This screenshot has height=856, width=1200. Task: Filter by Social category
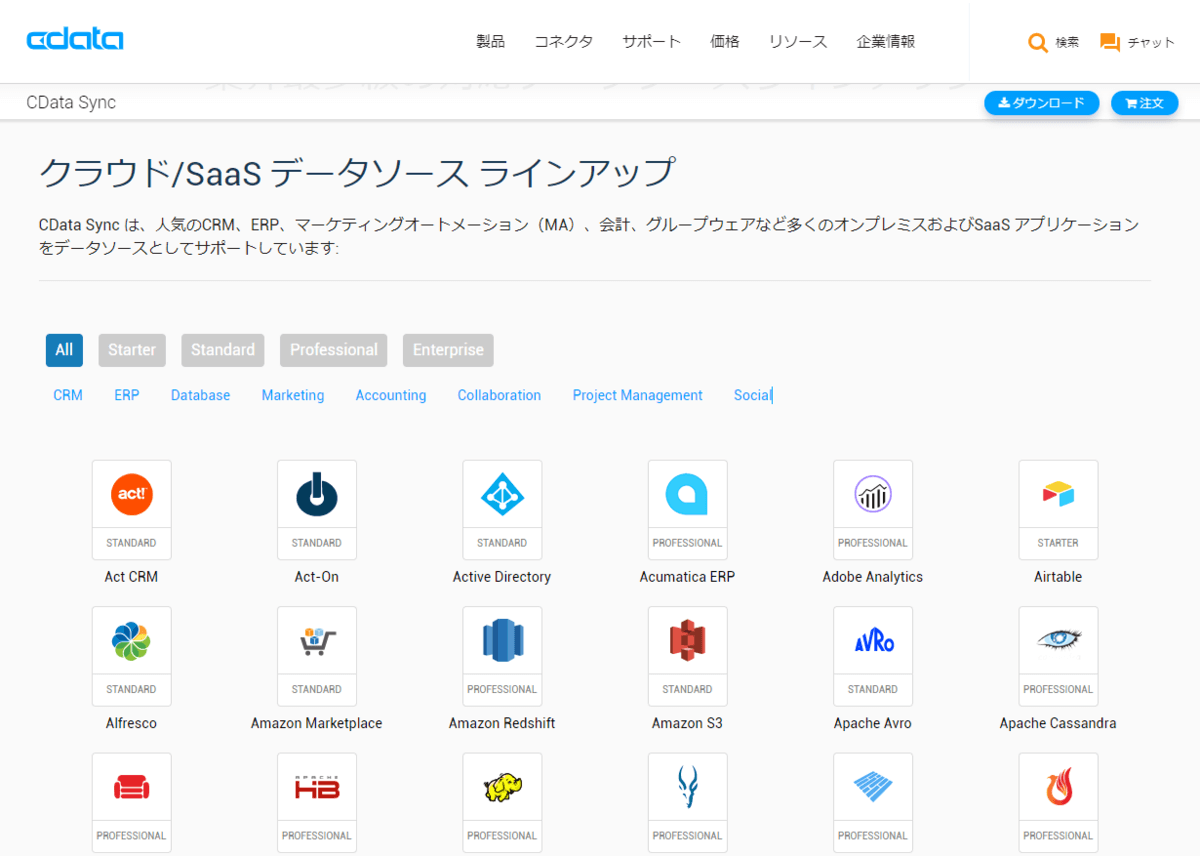pos(753,395)
